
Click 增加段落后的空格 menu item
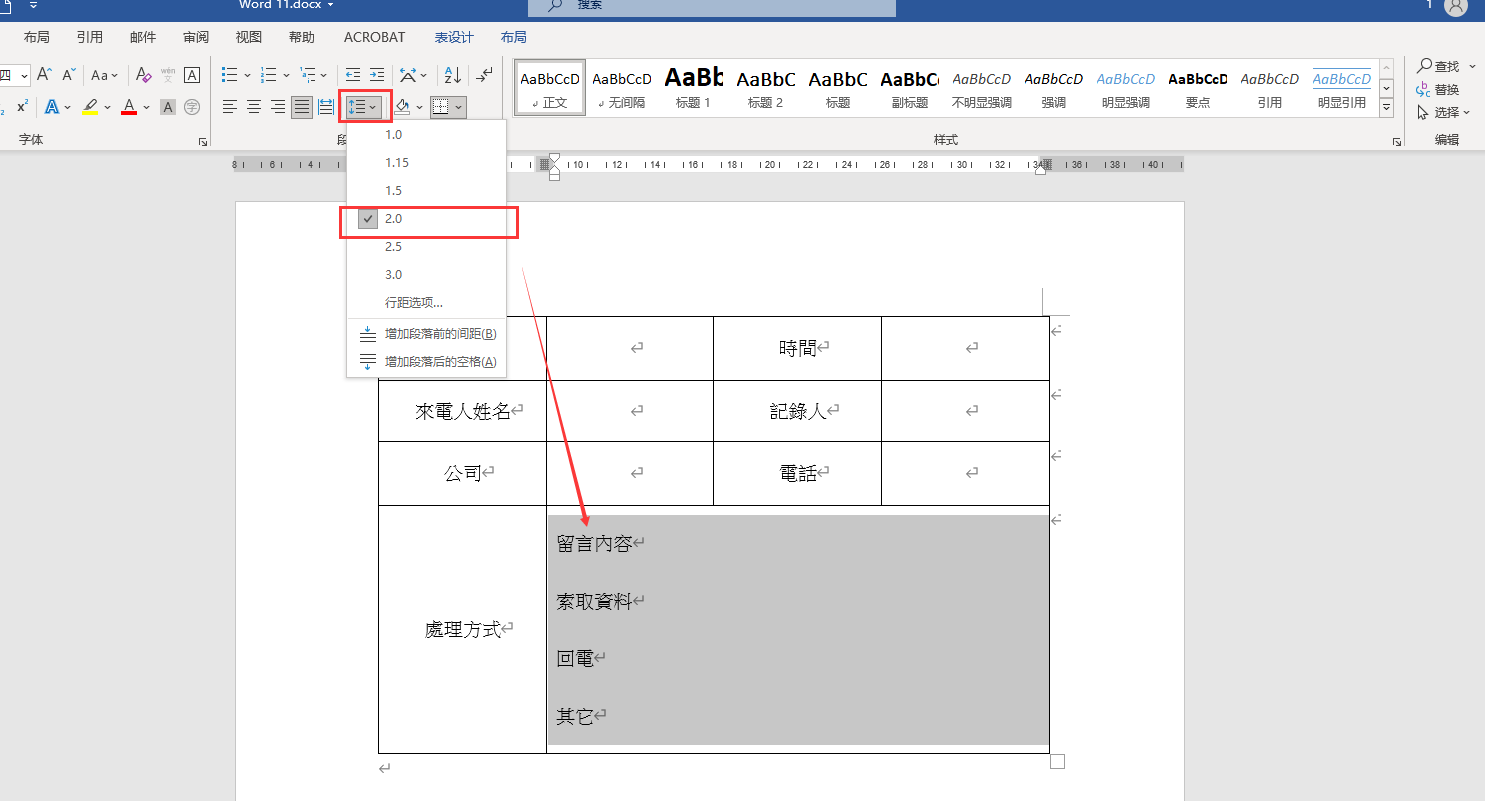pyautogui.click(x=427, y=362)
